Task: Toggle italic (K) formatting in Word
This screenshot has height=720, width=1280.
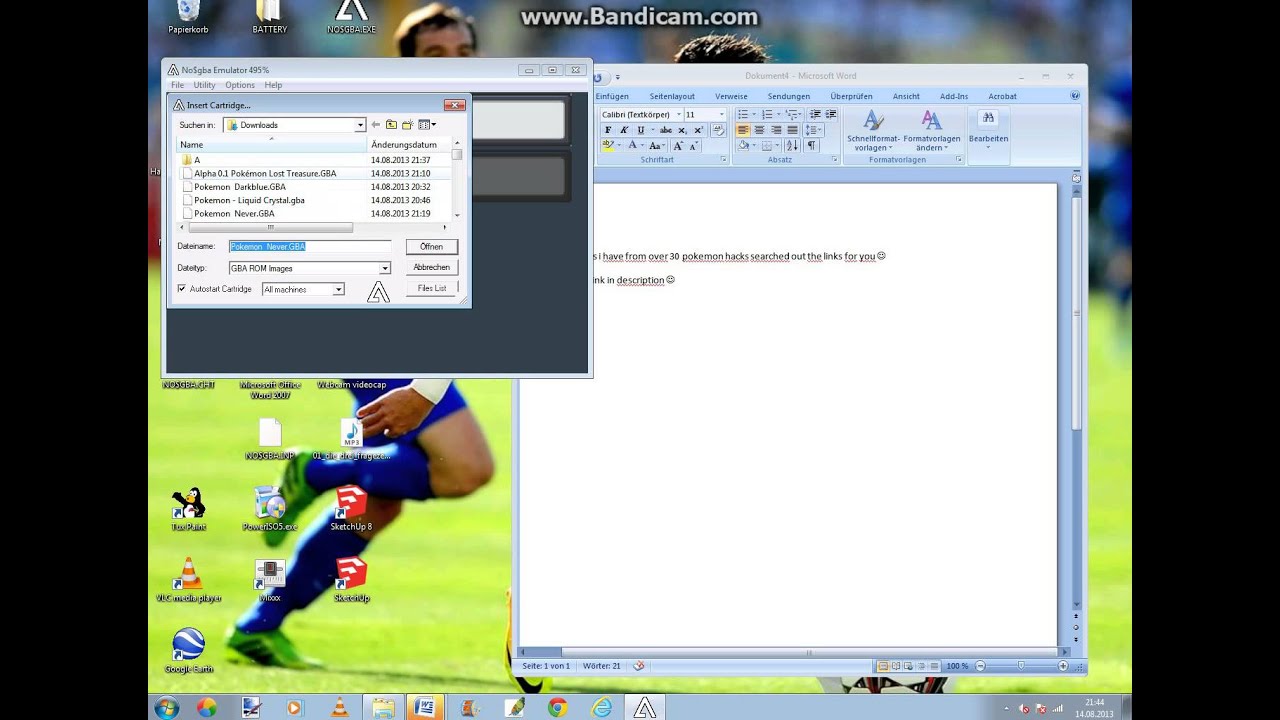Action: 624,130
